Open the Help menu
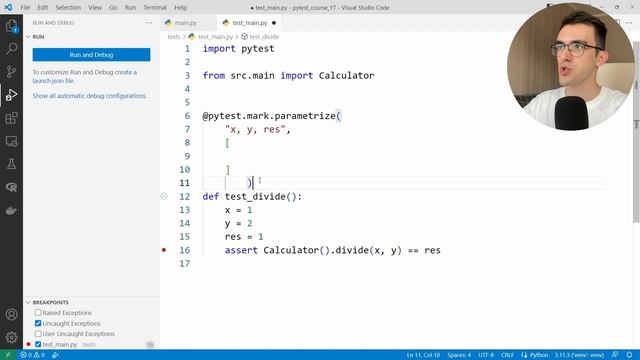The image size is (640, 360). coord(180,7)
